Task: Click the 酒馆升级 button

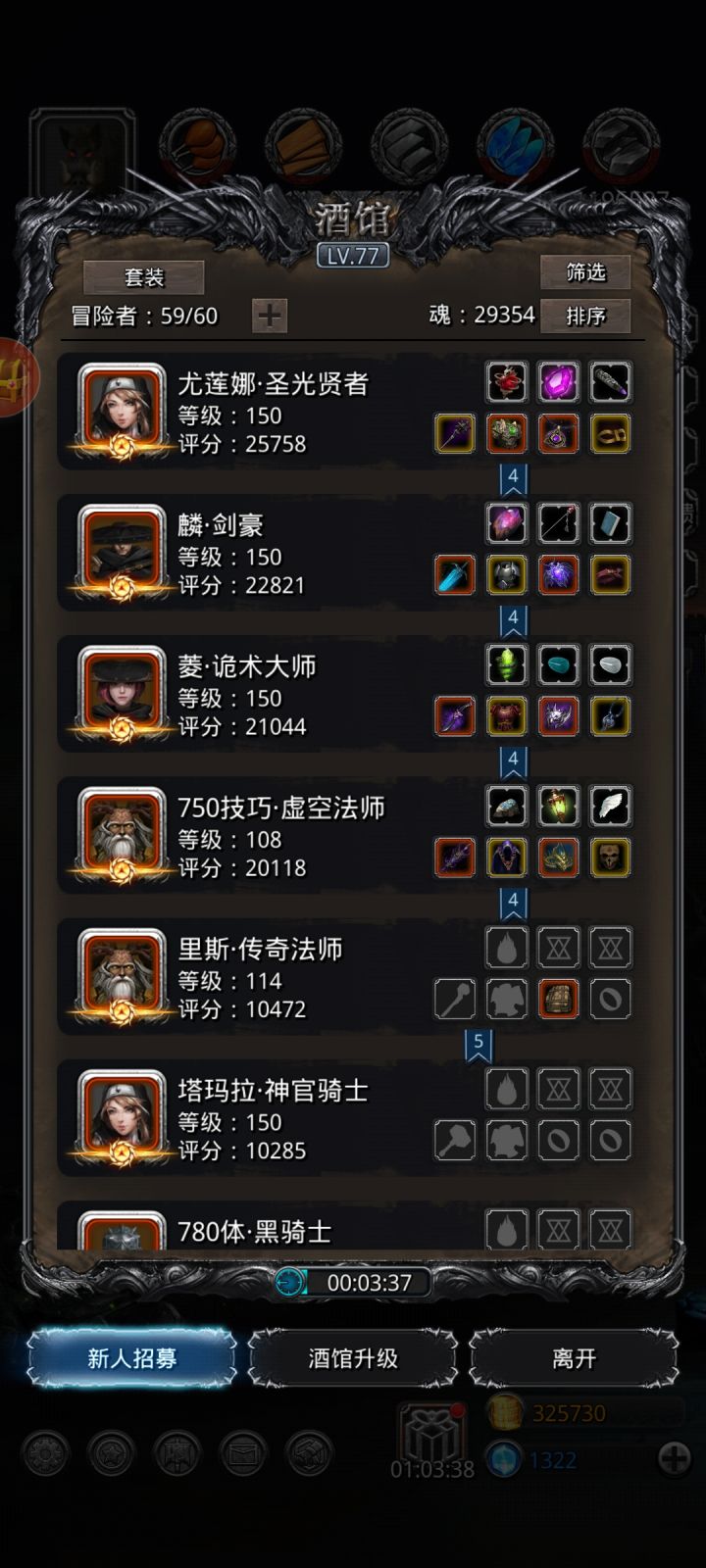Action: coord(353,1358)
